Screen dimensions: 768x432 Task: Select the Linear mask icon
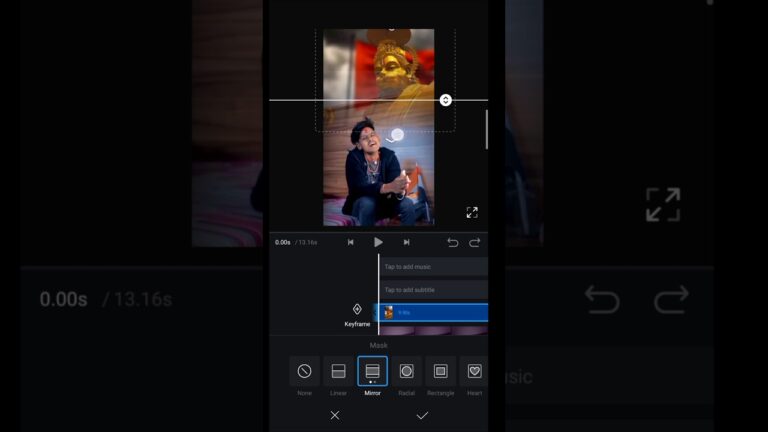[338, 371]
